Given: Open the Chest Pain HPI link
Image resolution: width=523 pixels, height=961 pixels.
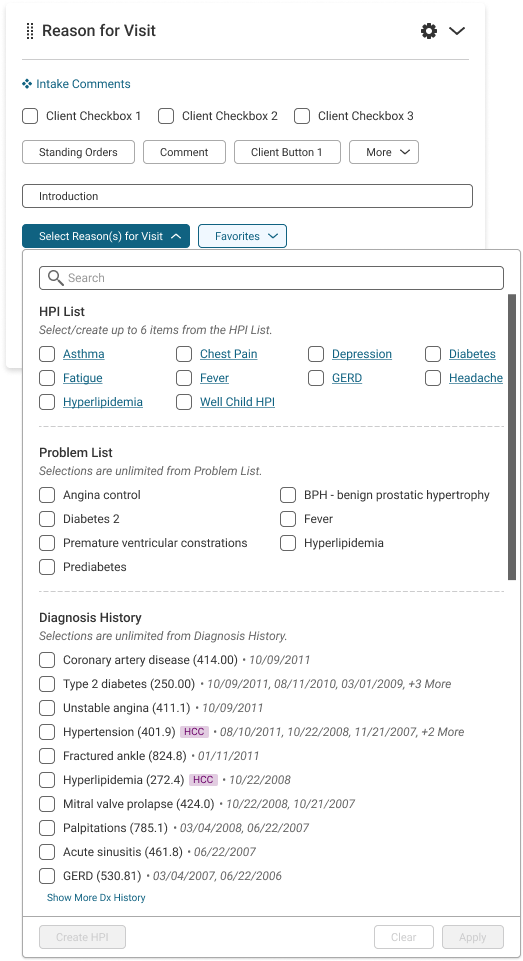Looking at the screenshot, I should [x=229, y=354].
